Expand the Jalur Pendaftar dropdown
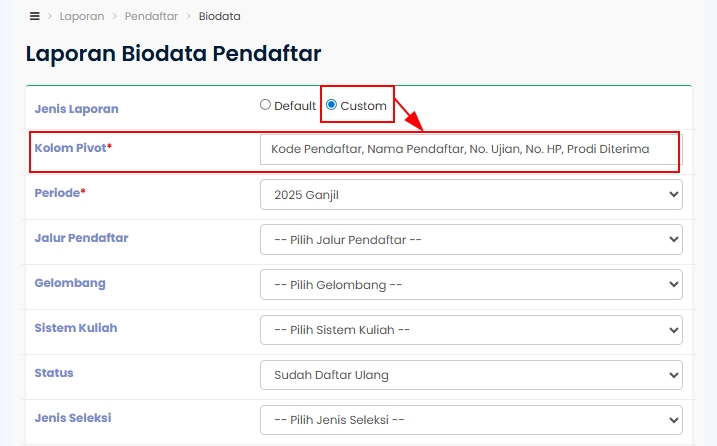 coord(470,239)
